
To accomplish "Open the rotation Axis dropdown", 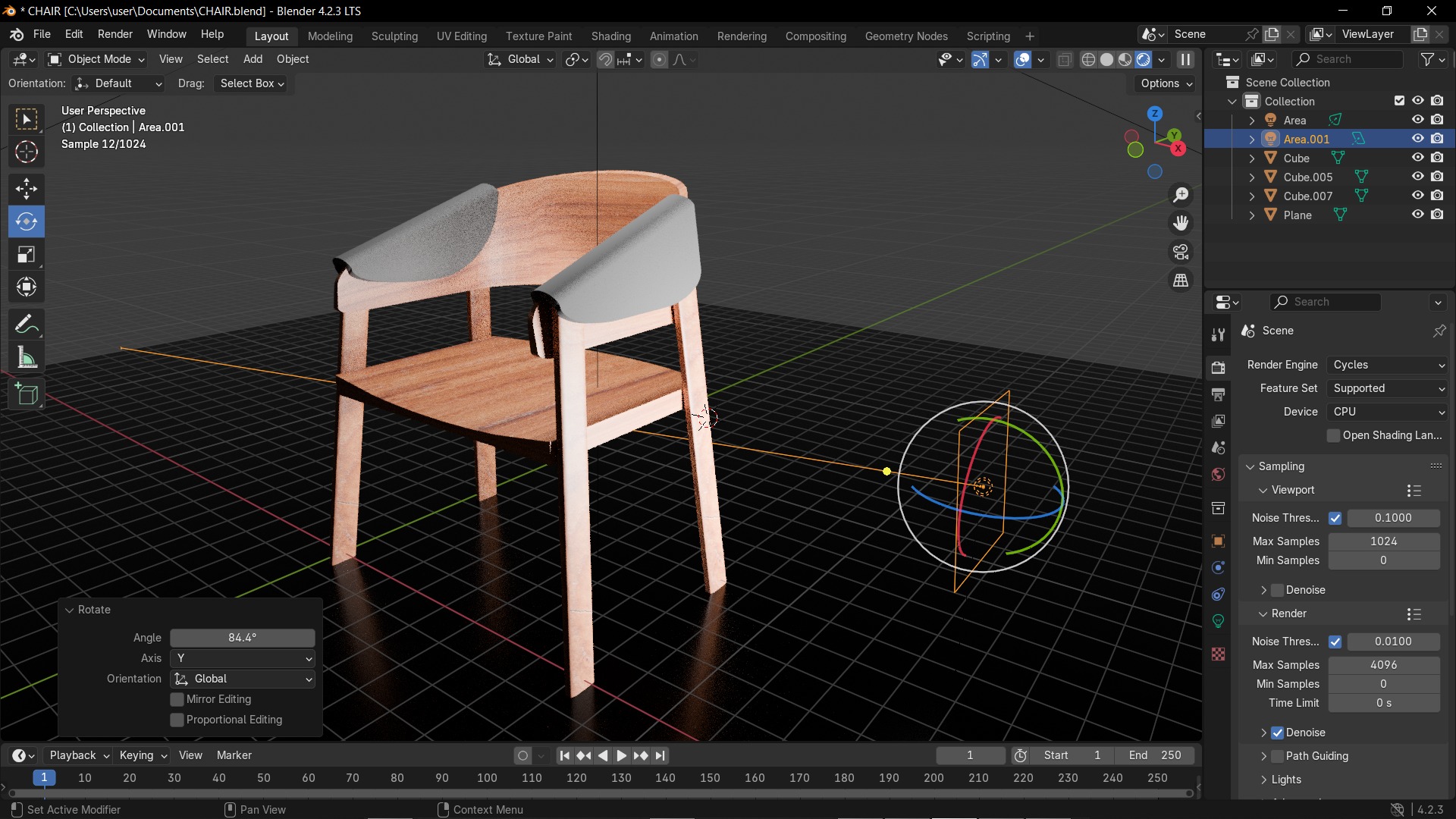I will 243,658.
